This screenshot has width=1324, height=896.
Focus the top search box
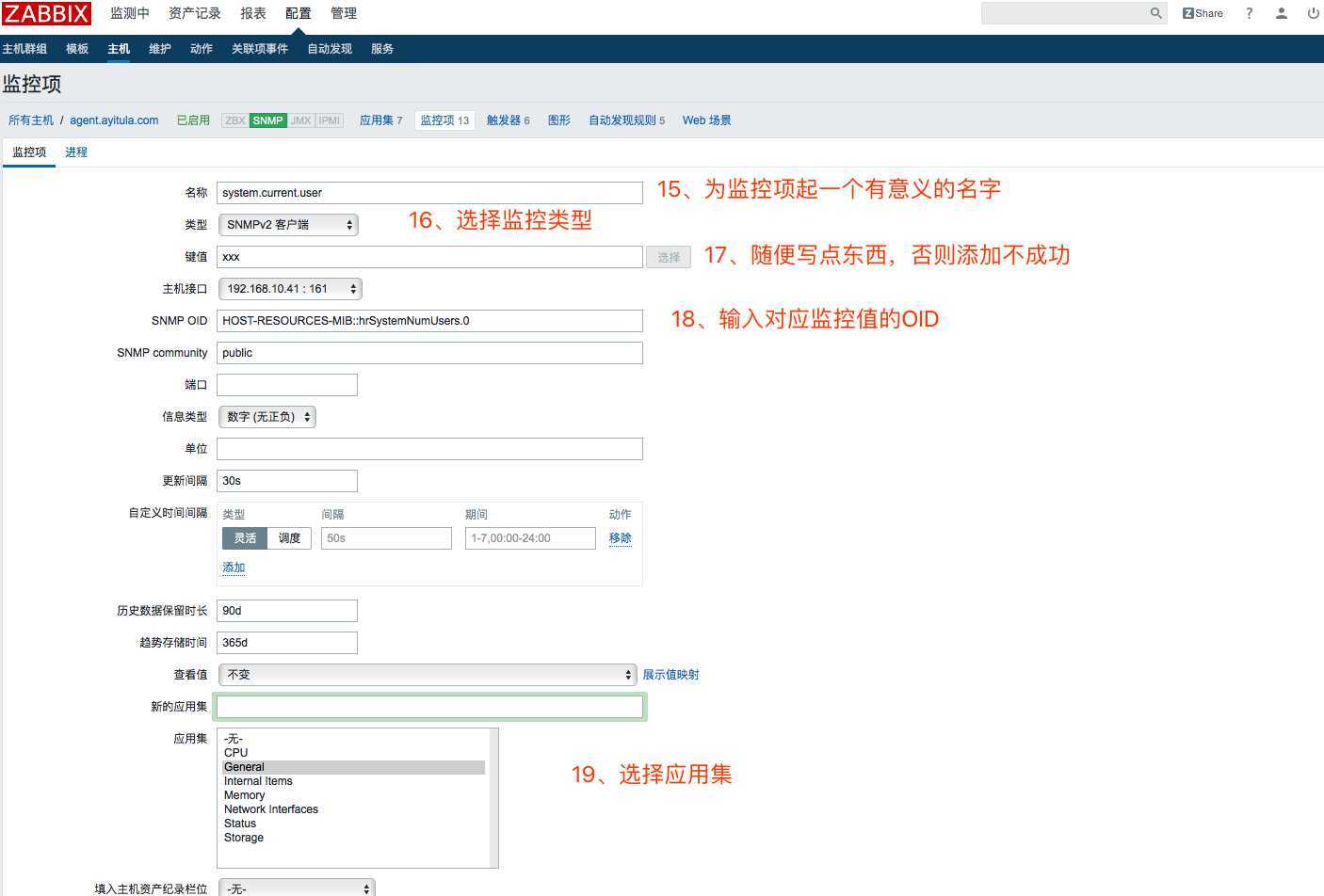click(x=1064, y=13)
